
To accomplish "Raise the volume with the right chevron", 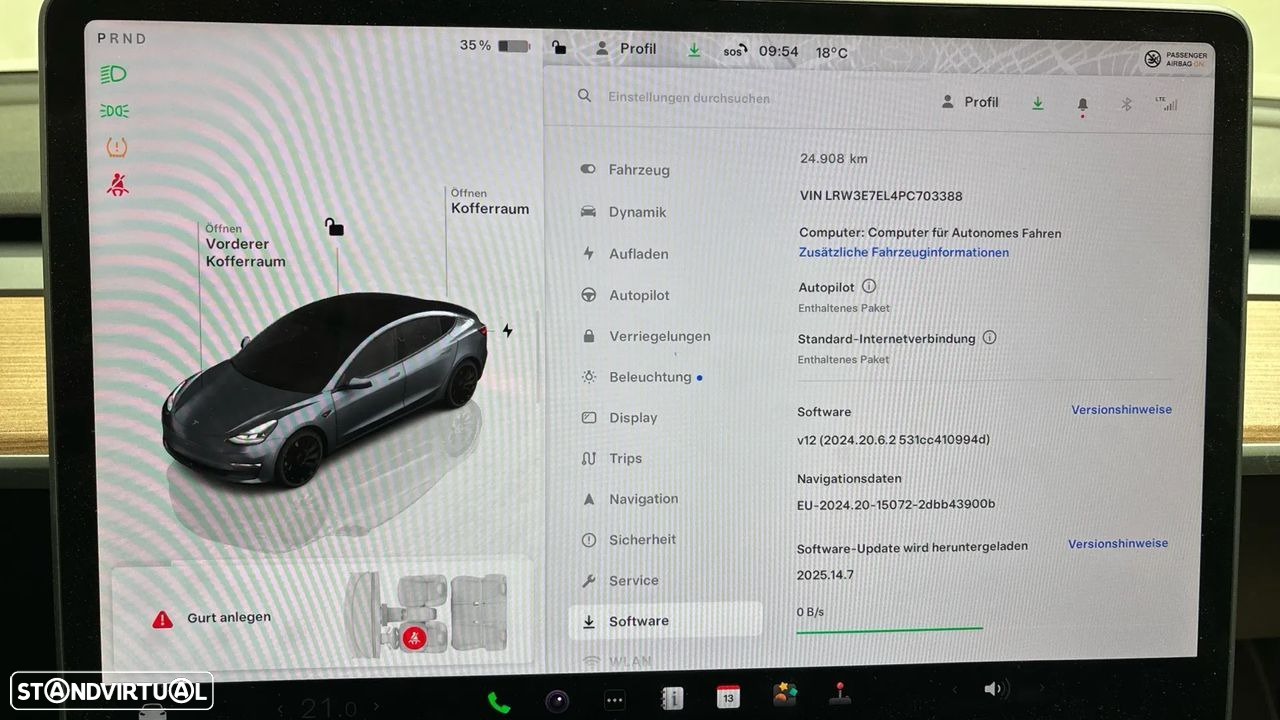I will (x=1042, y=688).
